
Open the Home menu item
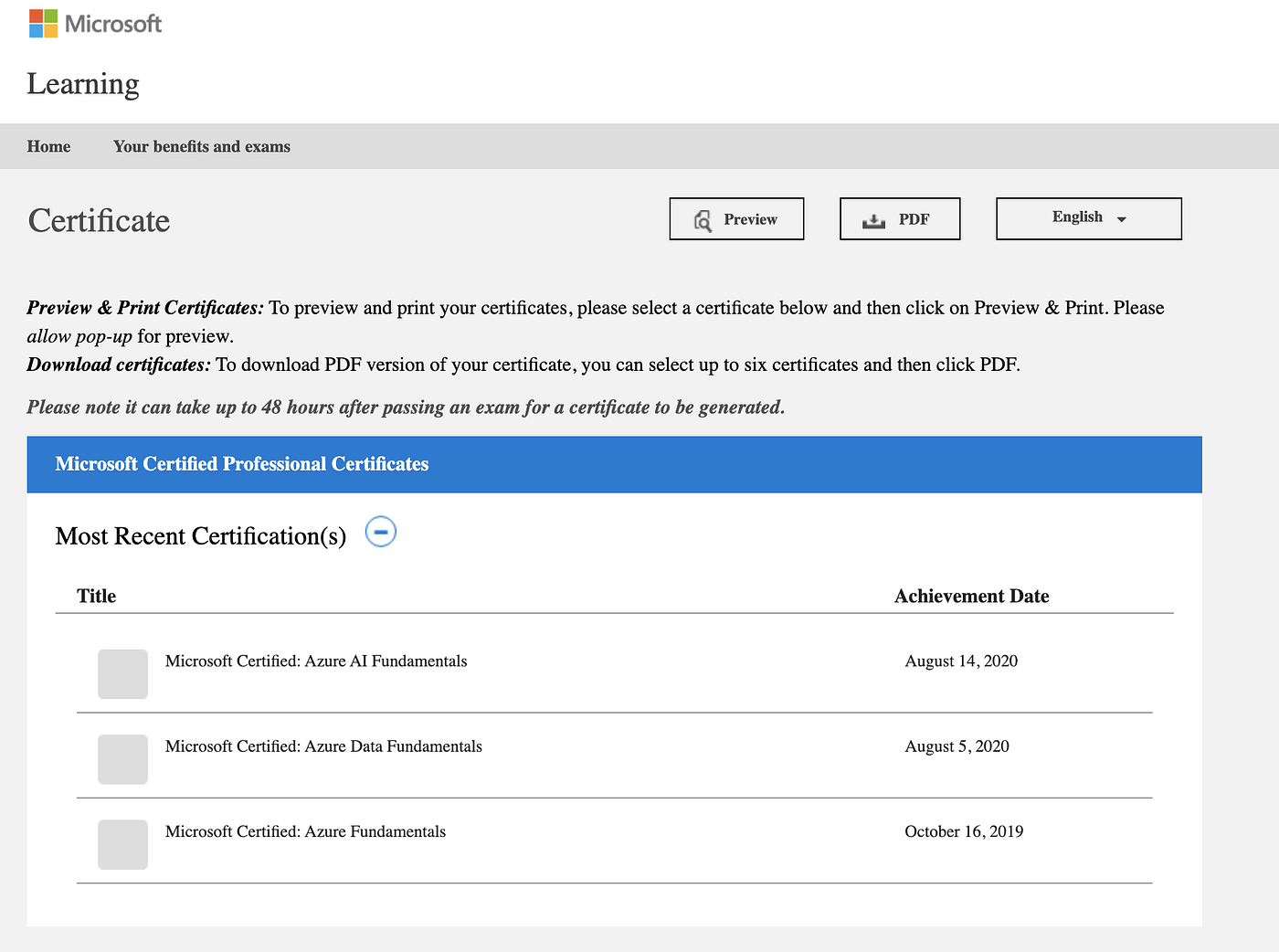coord(48,146)
